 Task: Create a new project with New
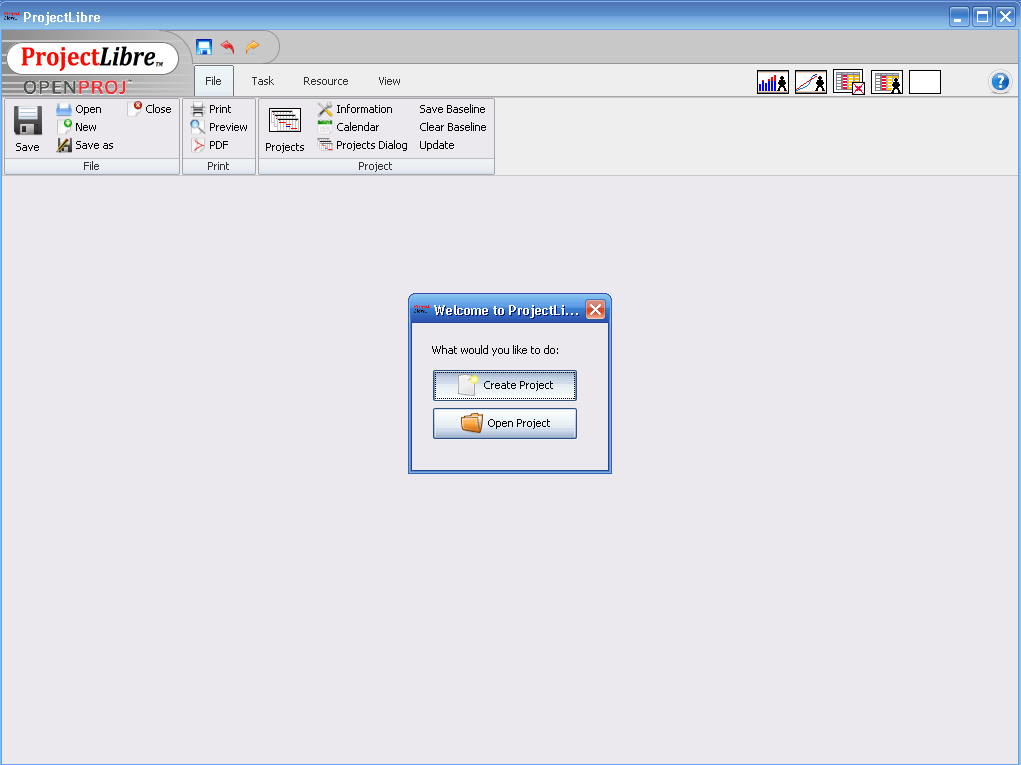point(77,127)
